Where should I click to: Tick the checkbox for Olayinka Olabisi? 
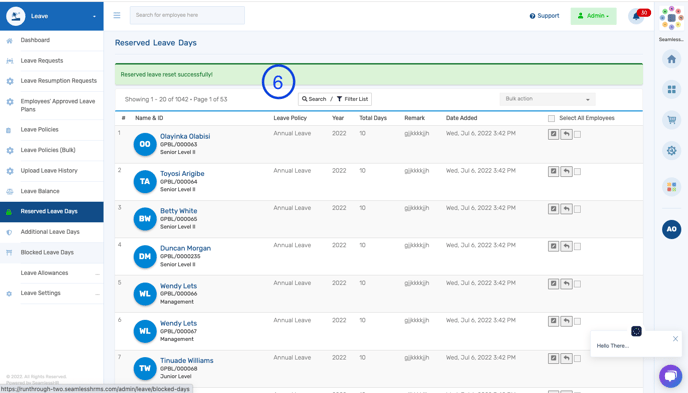point(577,135)
